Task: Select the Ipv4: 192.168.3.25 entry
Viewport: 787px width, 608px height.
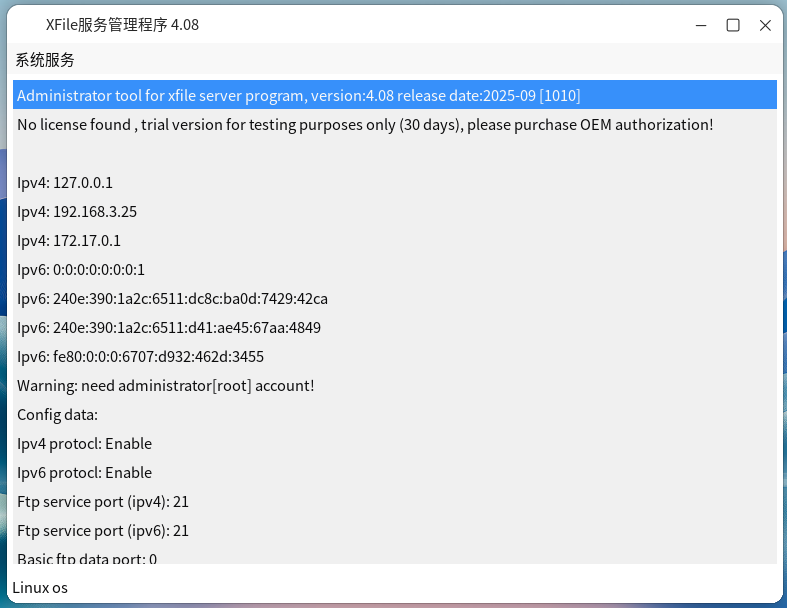Action: click(x=77, y=212)
